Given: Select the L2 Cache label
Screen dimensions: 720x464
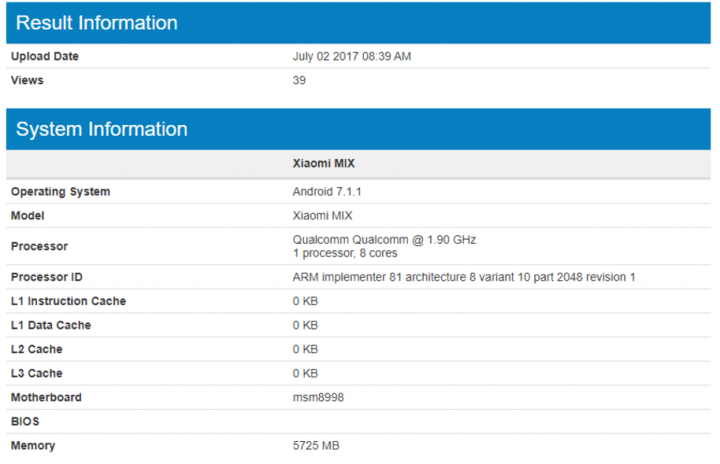Looking at the screenshot, I should [x=37, y=349].
